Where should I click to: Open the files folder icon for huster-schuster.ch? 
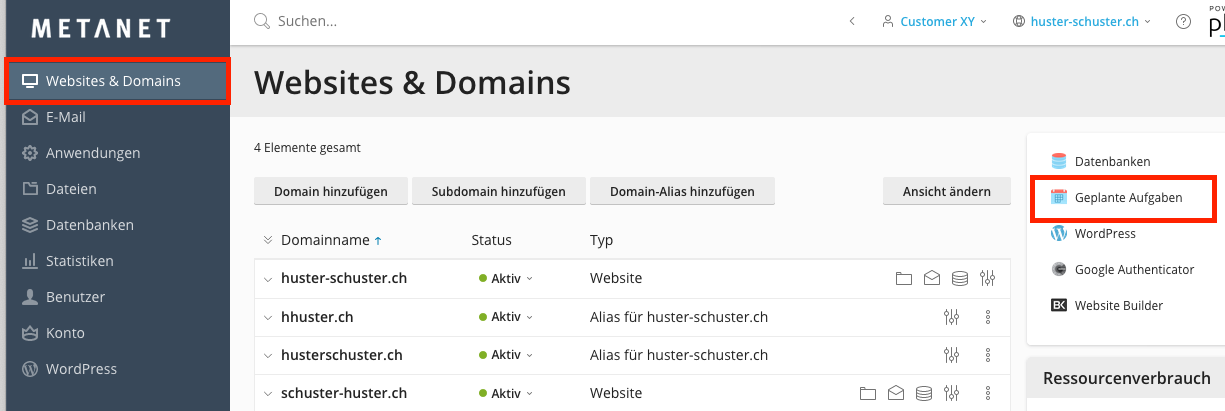coord(904,278)
